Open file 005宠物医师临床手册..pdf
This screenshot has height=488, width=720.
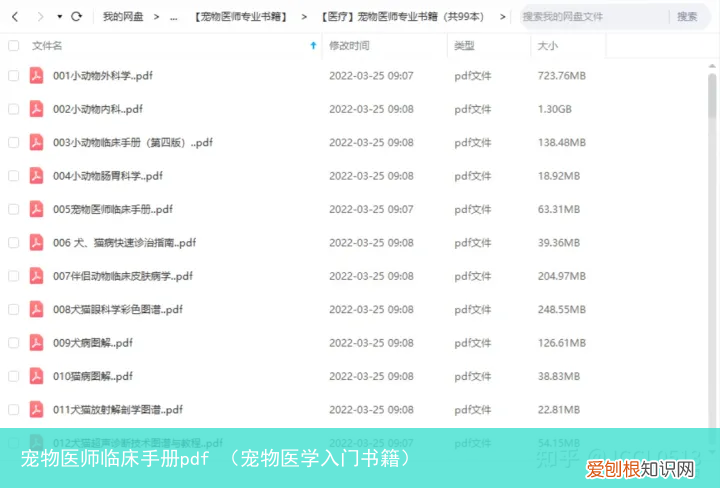pyautogui.click(x=113, y=210)
